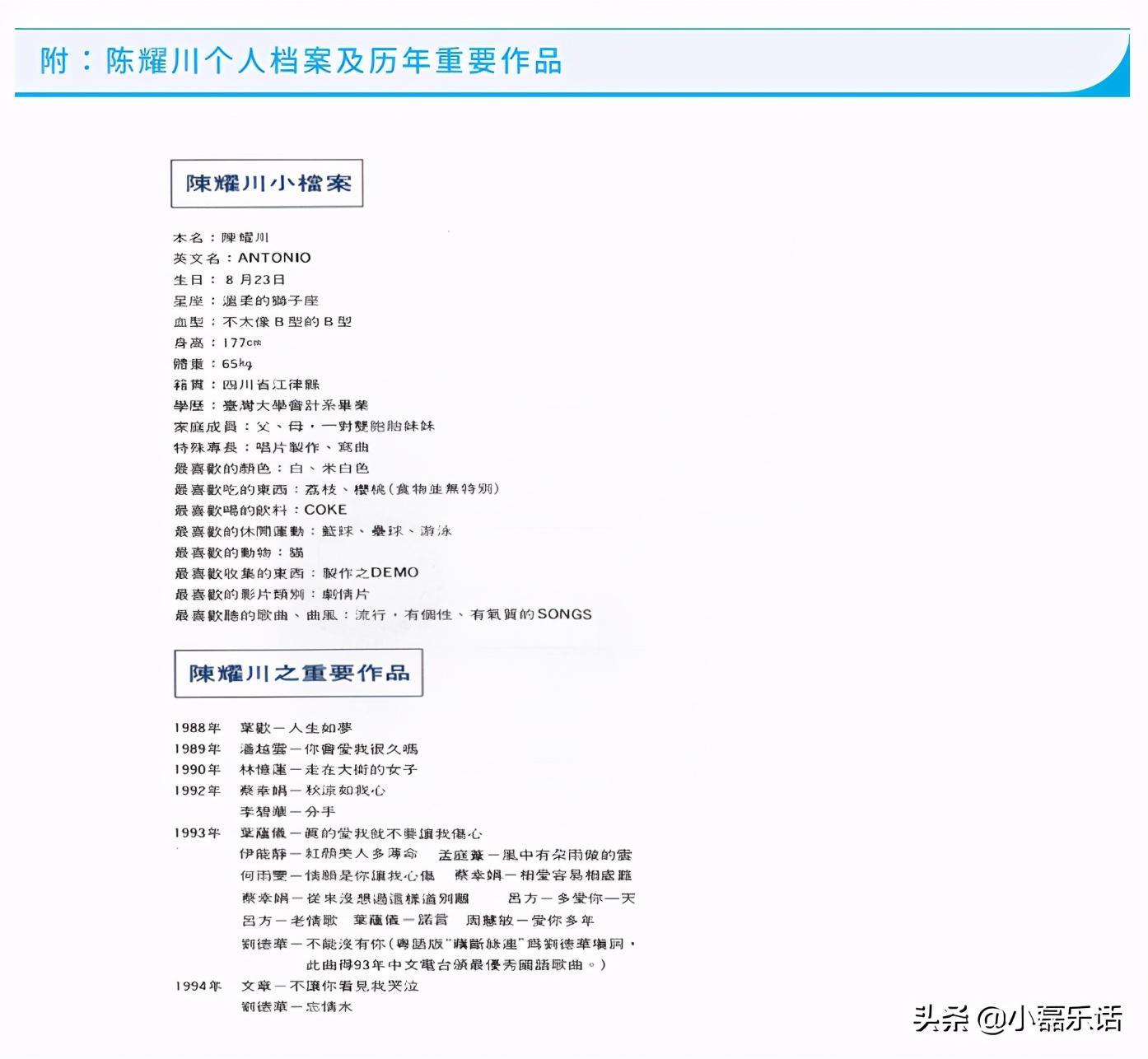The height and width of the screenshot is (1059, 1148).
Task: Click the 1989年 潘越雲 entry
Action: click(x=296, y=749)
